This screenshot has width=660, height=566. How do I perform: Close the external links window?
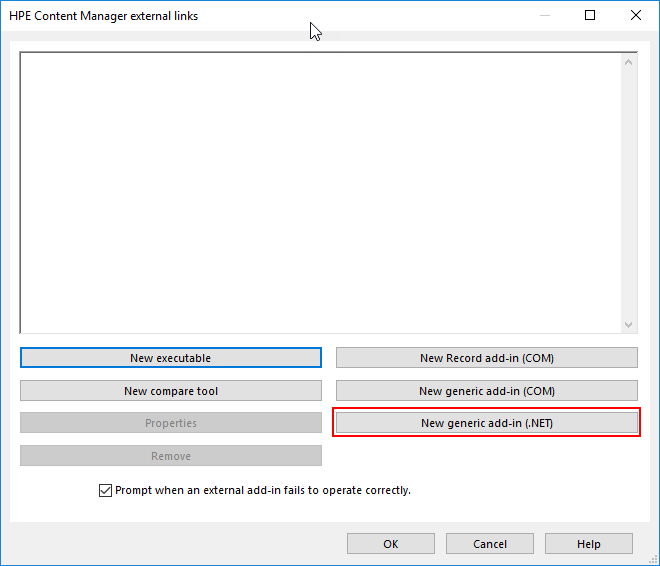pos(636,16)
